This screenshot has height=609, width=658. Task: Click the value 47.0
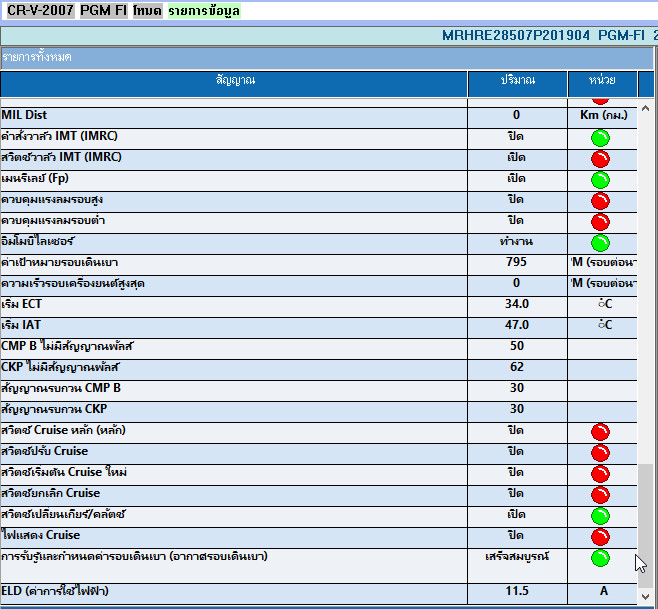(x=517, y=325)
